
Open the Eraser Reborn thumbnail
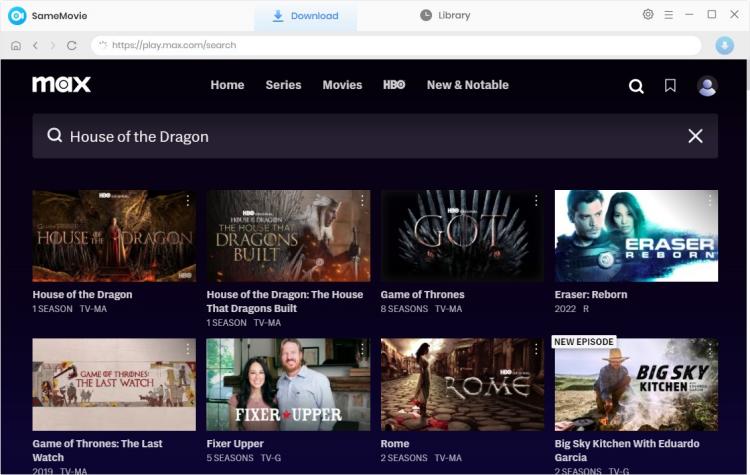(636, 236)
